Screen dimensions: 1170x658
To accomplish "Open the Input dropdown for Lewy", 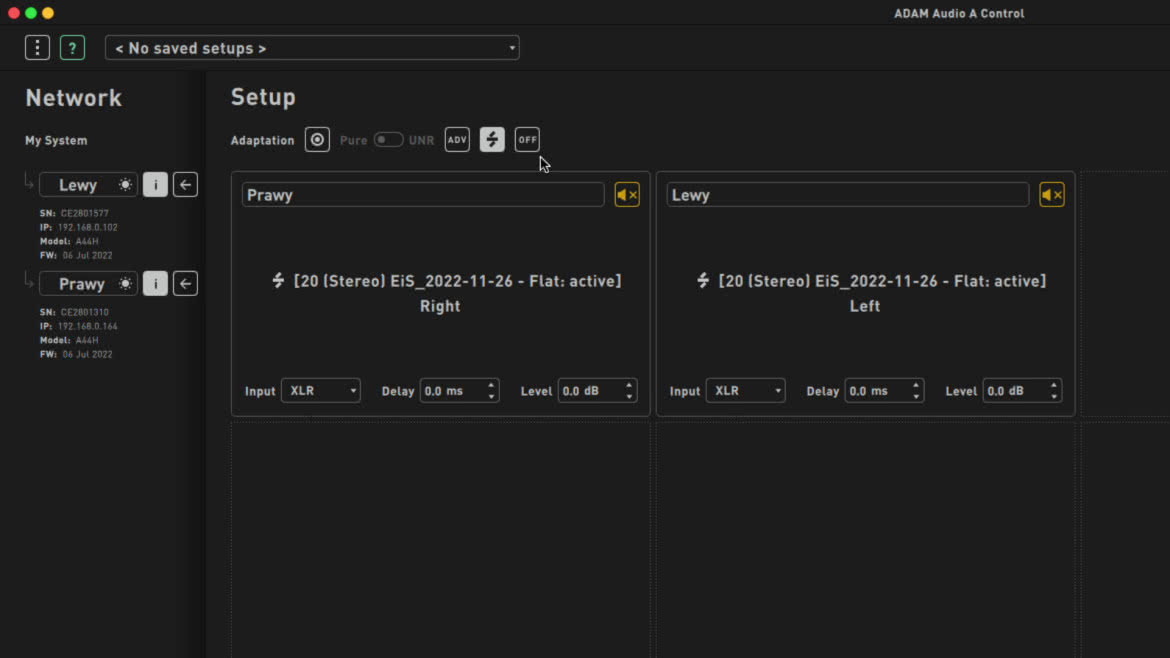I will point(745,391).
